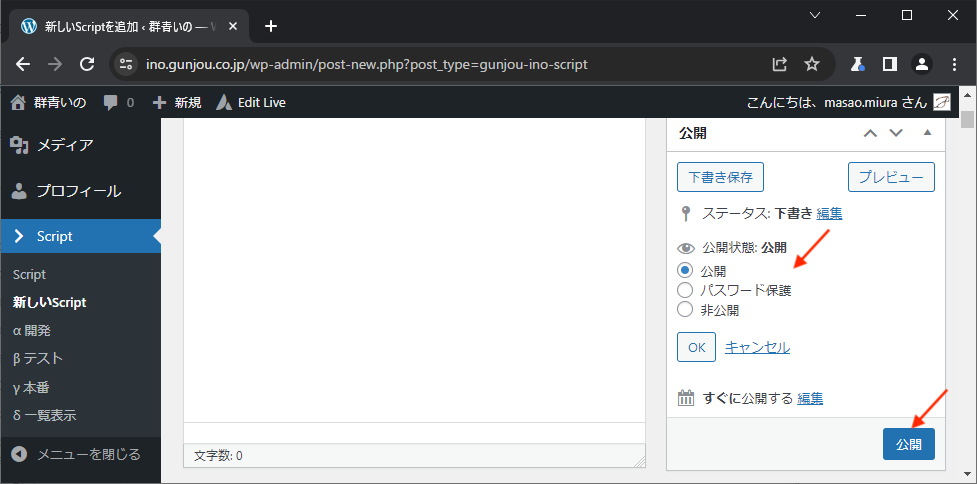Open the browser side panel icon
This screenshot has height=484, width=977.
(x=889, y=64)
